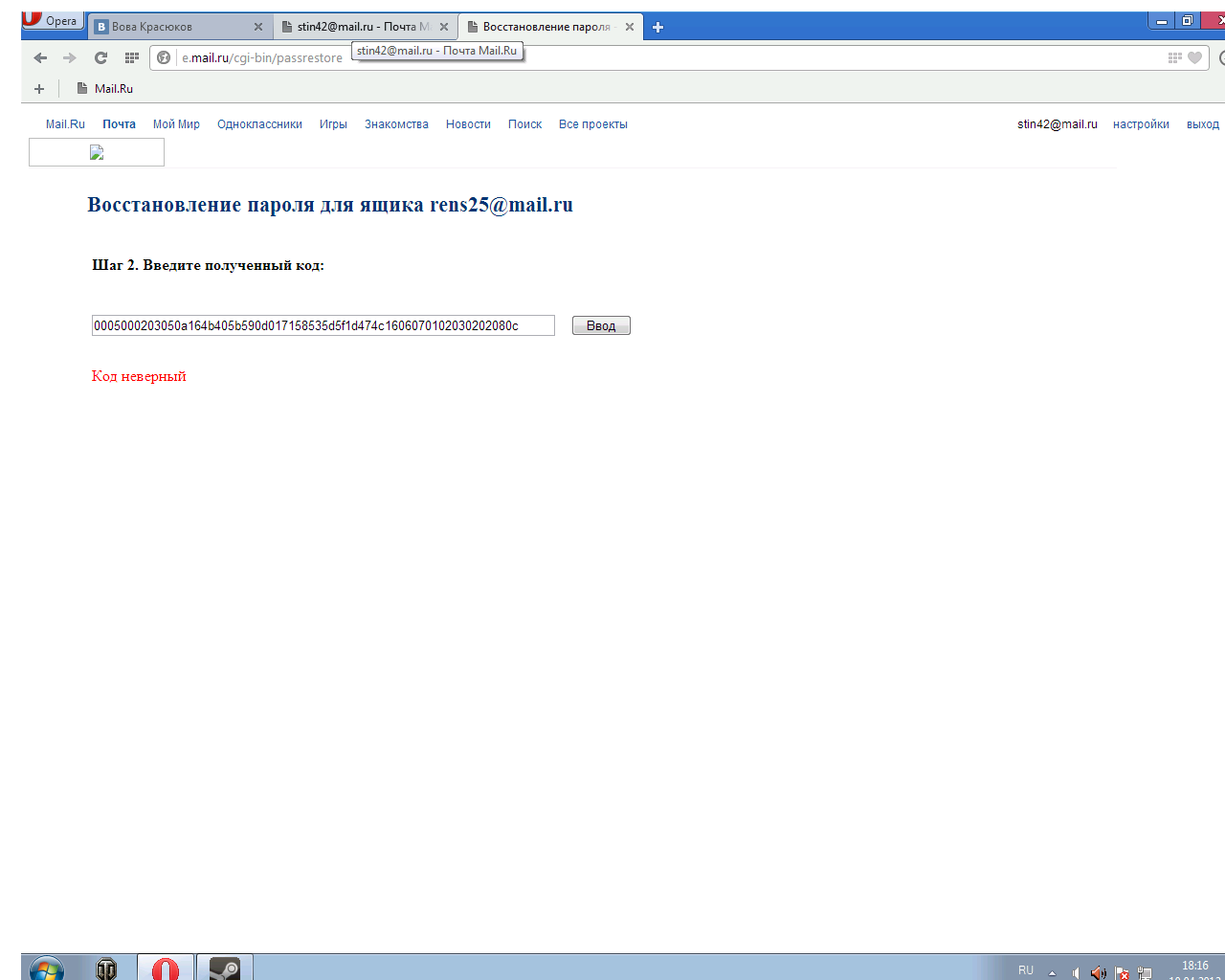
Task: Open the Mail.Ru portal link
Action: coord(65,124)
